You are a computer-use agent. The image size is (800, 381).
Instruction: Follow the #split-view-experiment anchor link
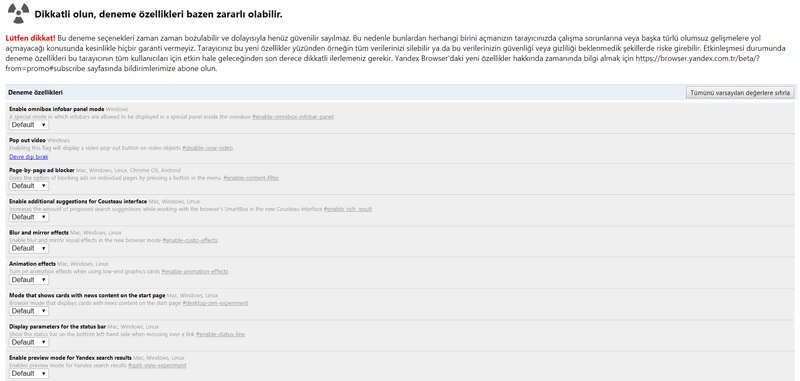[x=157, y=366]
